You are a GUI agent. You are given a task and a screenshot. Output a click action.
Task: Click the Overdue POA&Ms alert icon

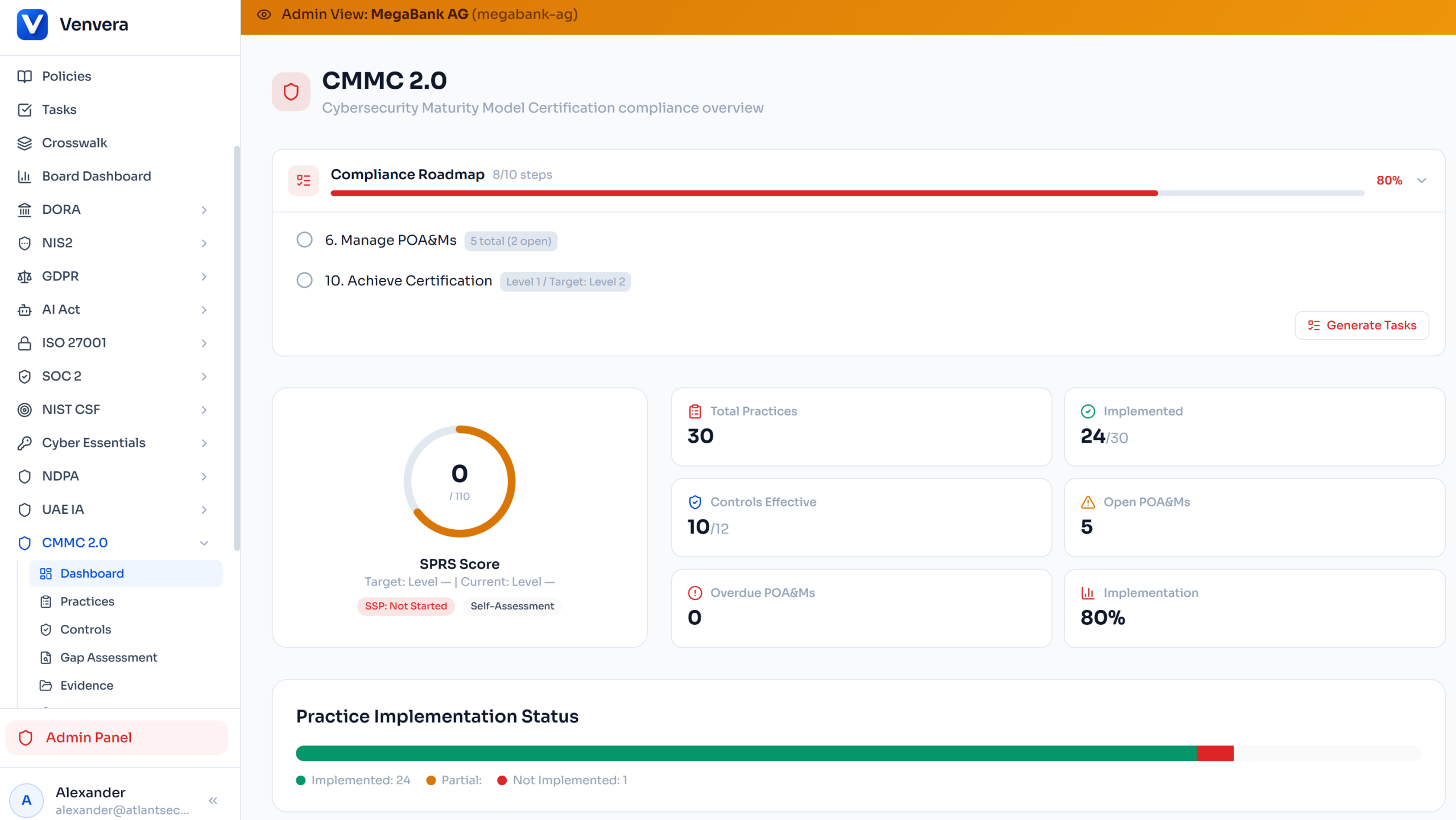tap(694, 592)
